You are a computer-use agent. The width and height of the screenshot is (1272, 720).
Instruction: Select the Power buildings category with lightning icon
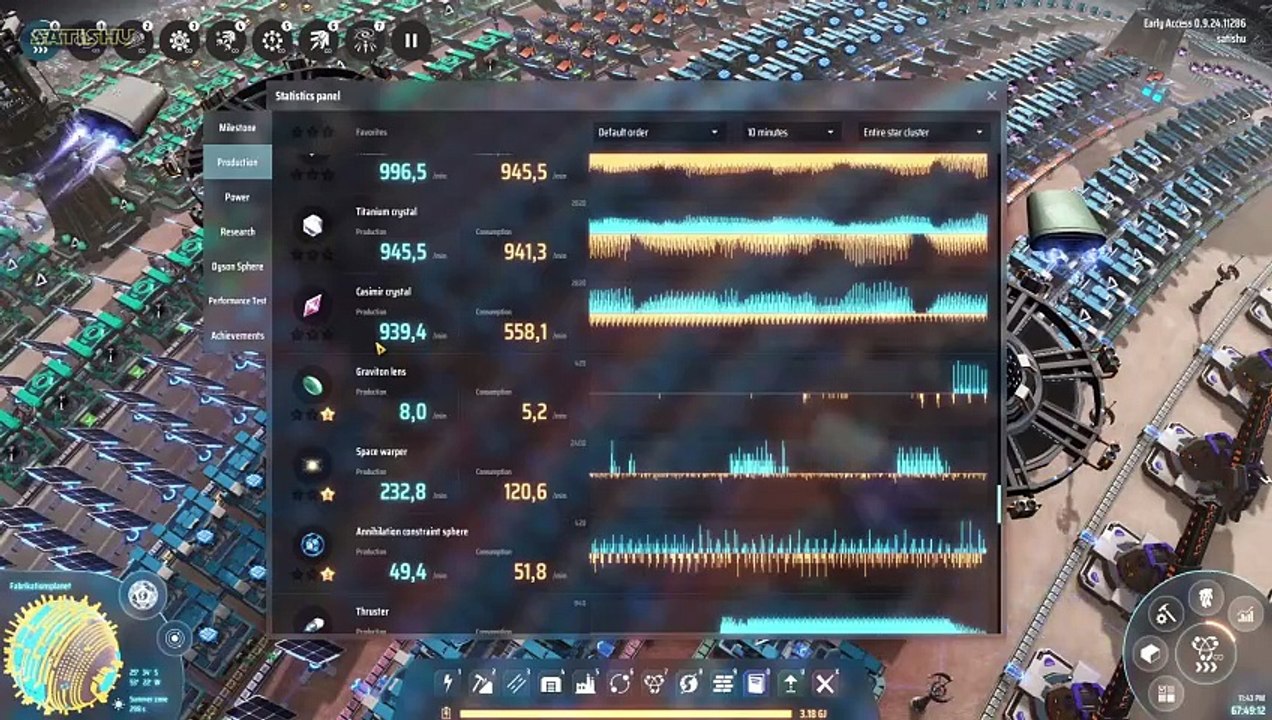tap(447, 683)
